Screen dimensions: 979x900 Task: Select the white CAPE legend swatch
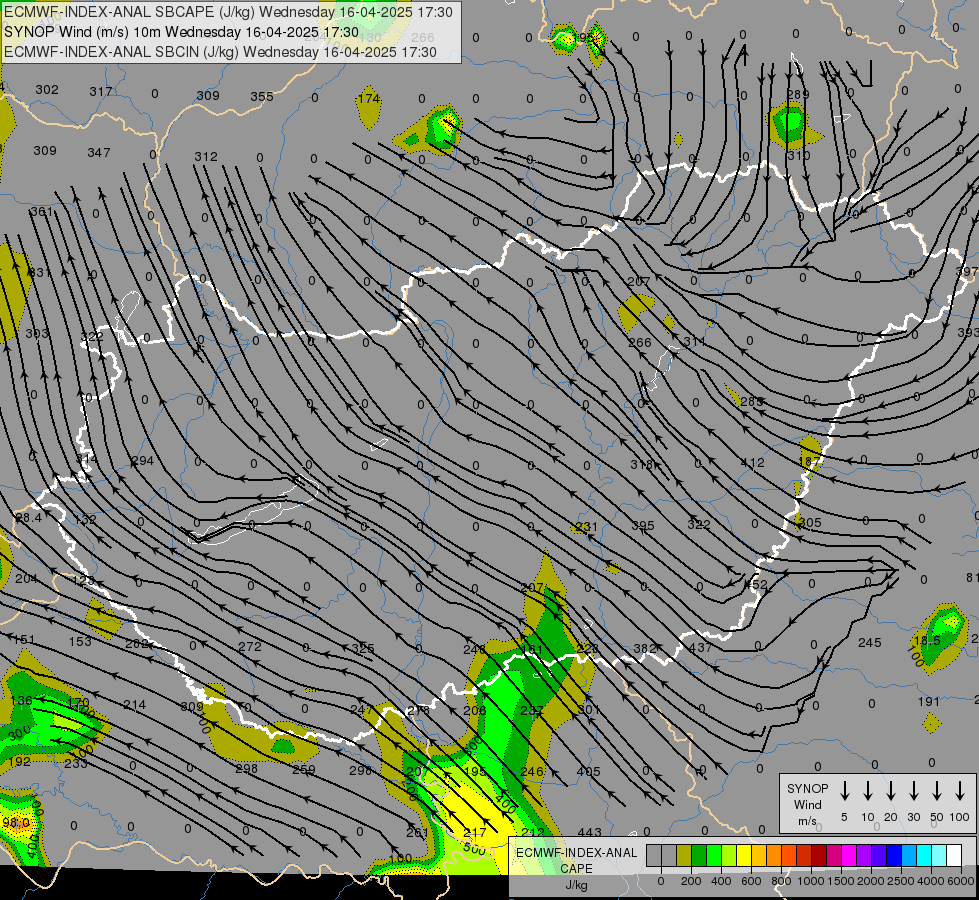coord(954,855)
